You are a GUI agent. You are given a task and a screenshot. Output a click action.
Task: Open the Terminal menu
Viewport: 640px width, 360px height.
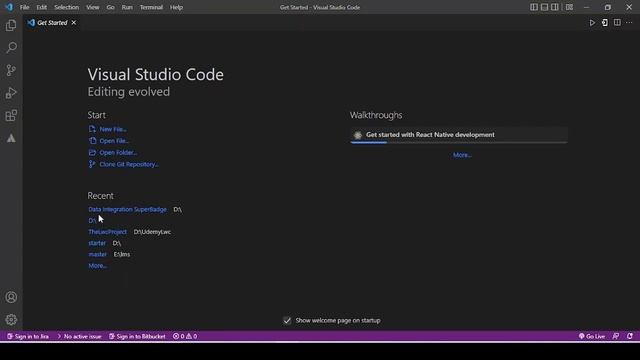151,7
